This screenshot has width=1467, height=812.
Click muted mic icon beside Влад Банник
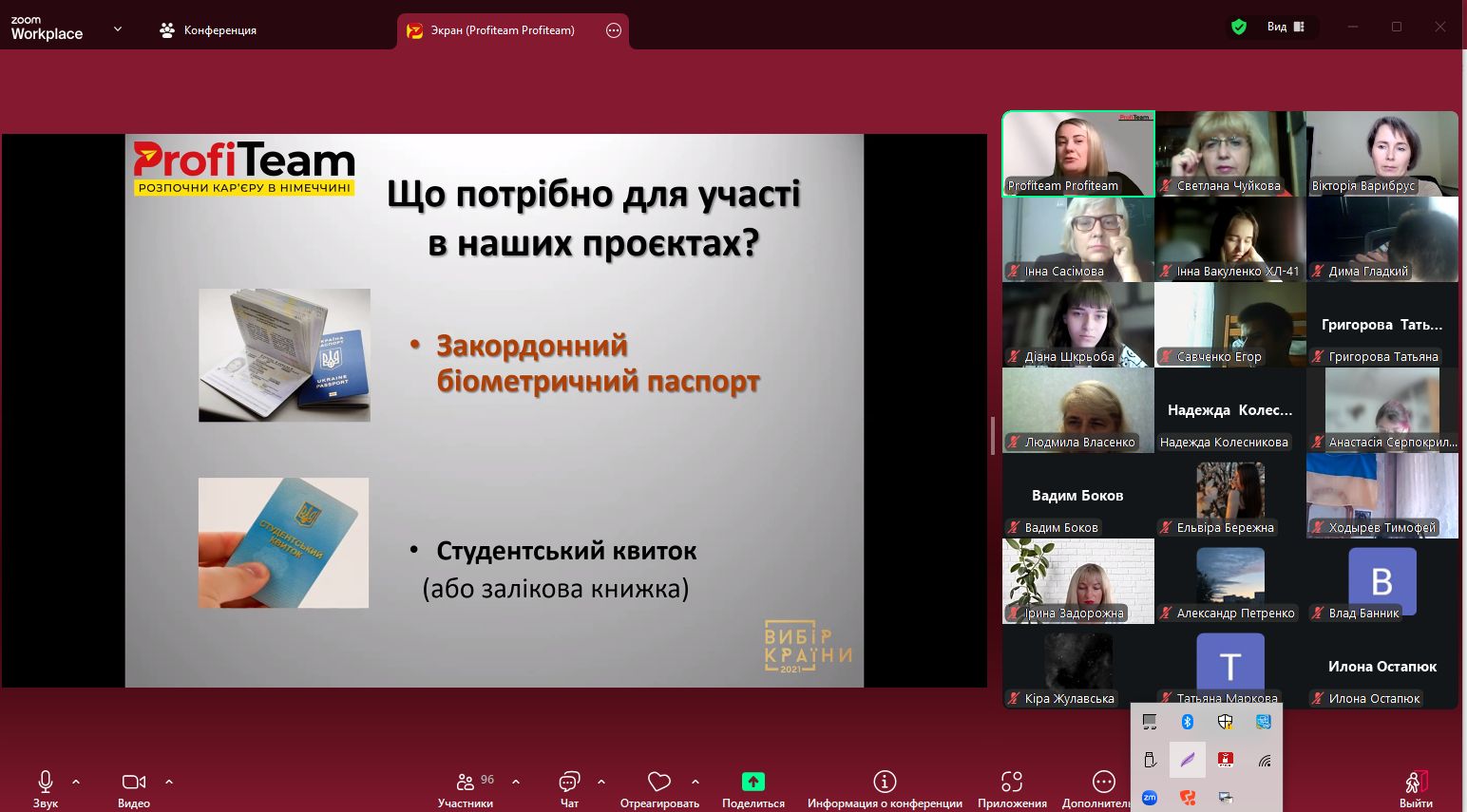click(1319, 614)
